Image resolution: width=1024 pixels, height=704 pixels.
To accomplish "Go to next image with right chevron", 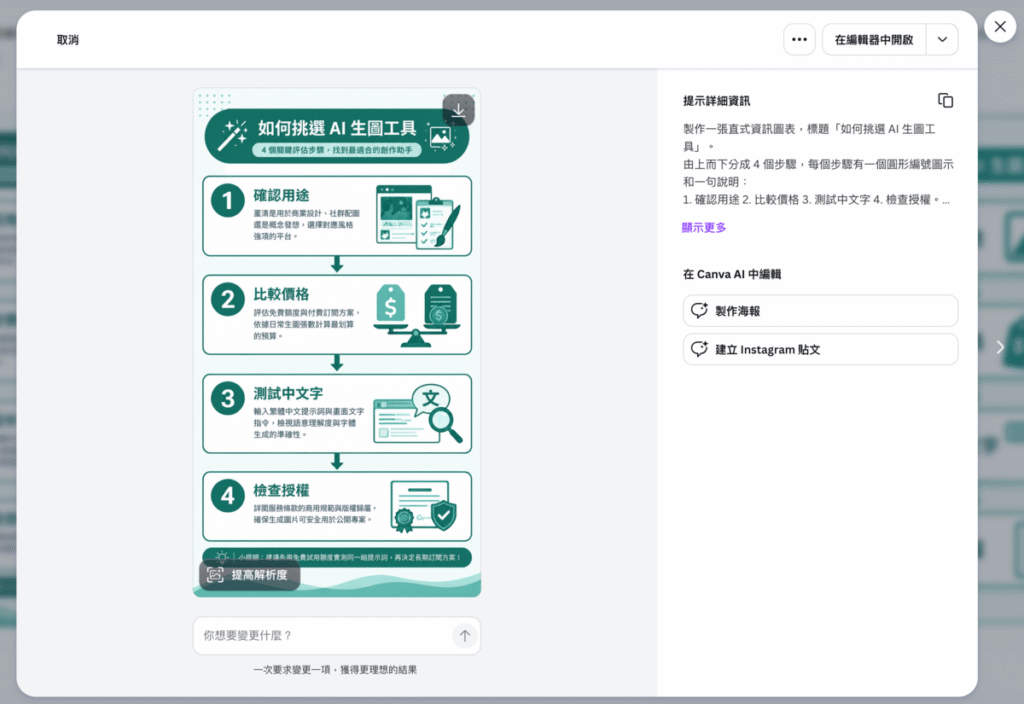I will pyautogui.click(x=999, y=347).
